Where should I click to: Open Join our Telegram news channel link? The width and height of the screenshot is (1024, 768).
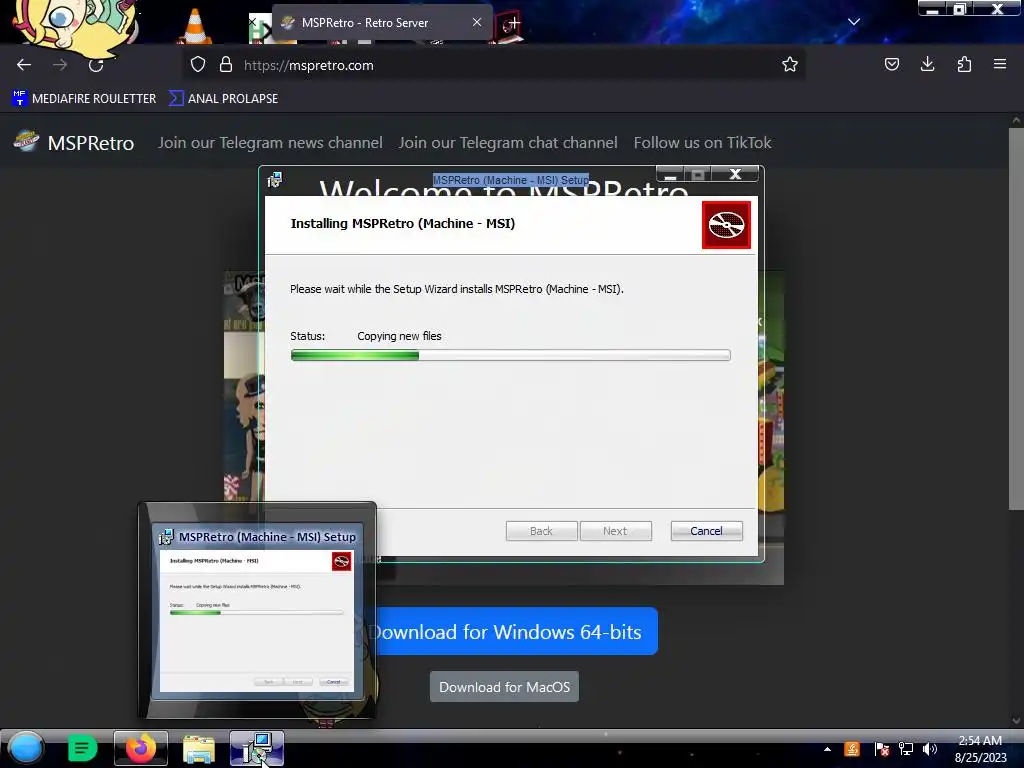(270, 142)
